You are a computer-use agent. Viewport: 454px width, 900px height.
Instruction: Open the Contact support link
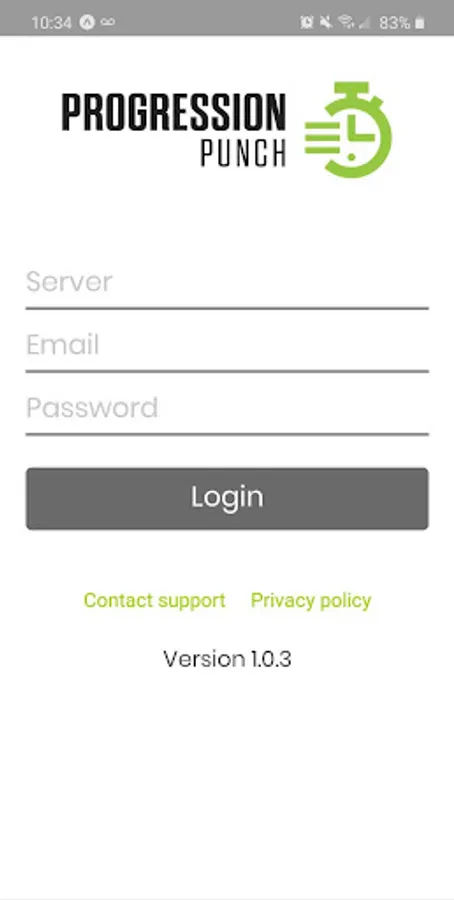(x=154, y=600)
